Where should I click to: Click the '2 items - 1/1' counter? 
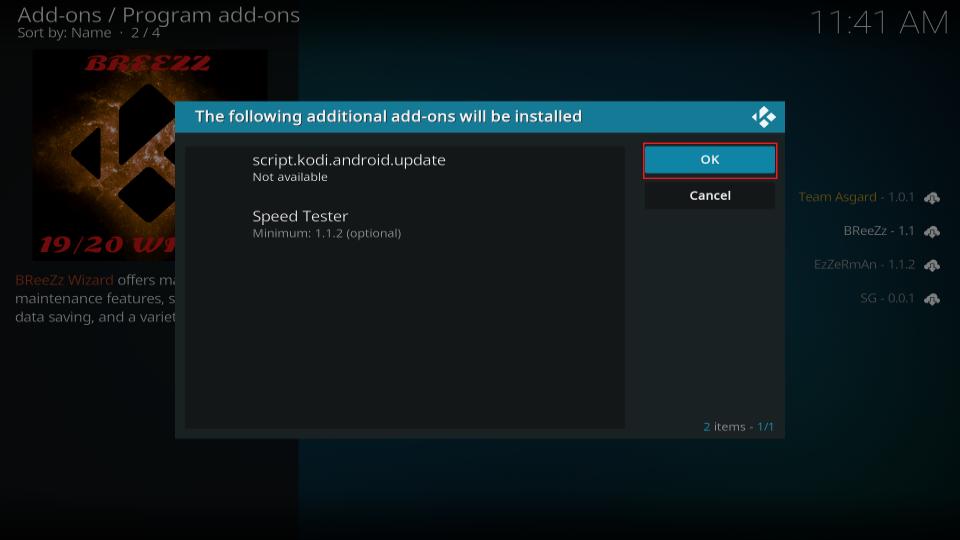(x=738, y=427)
